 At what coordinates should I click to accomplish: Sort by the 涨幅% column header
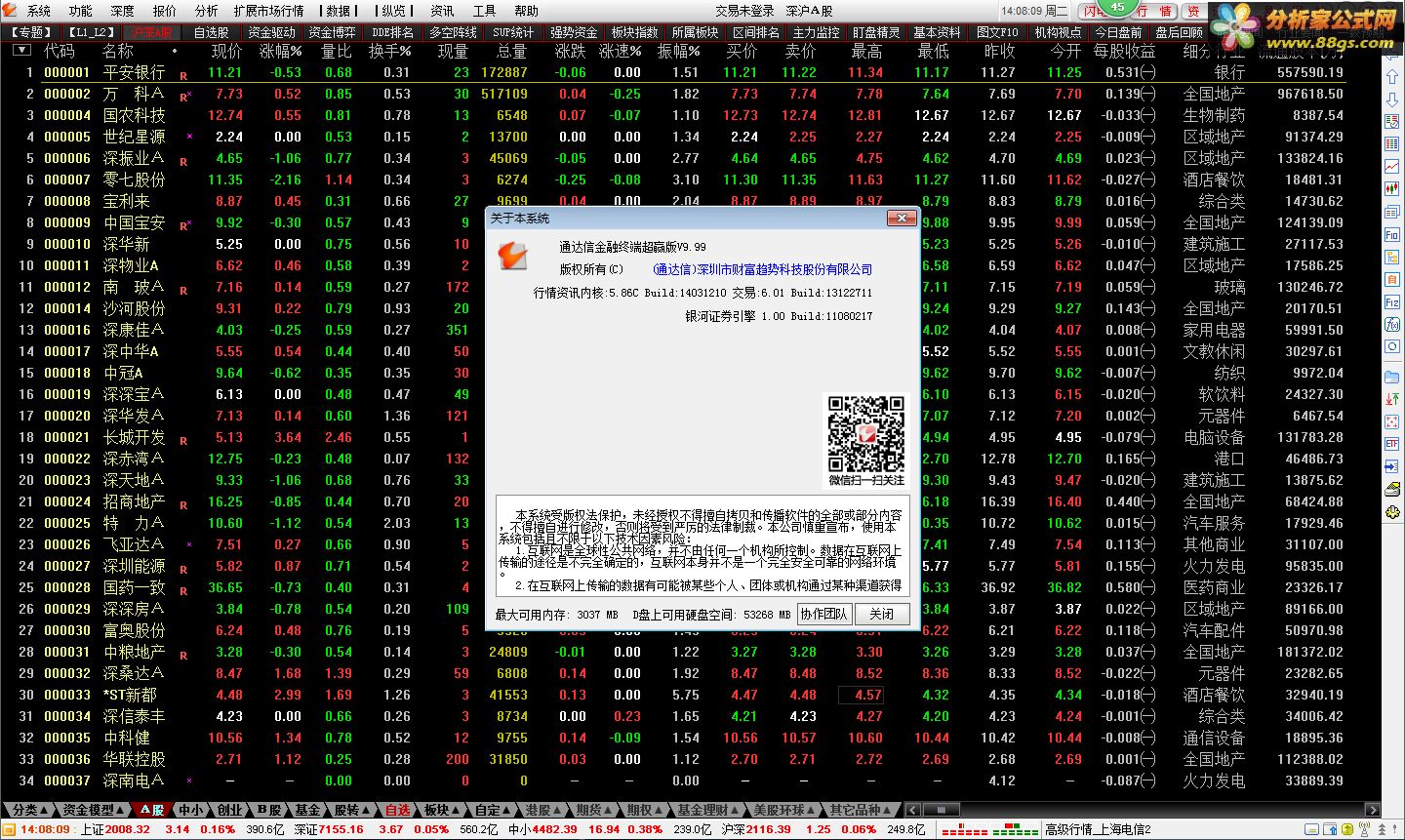point(280,51)
